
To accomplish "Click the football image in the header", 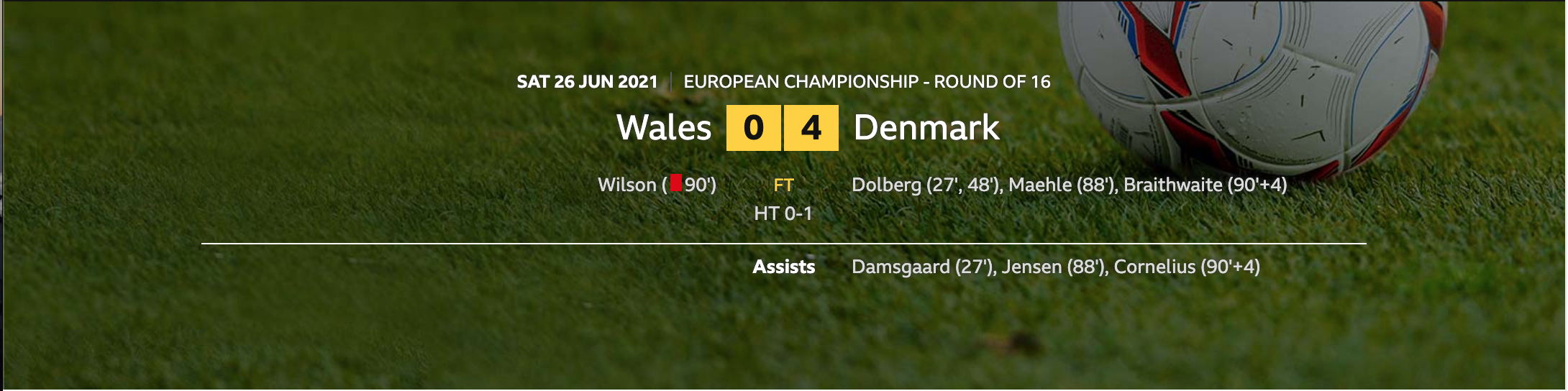I will pos(1252,86).
